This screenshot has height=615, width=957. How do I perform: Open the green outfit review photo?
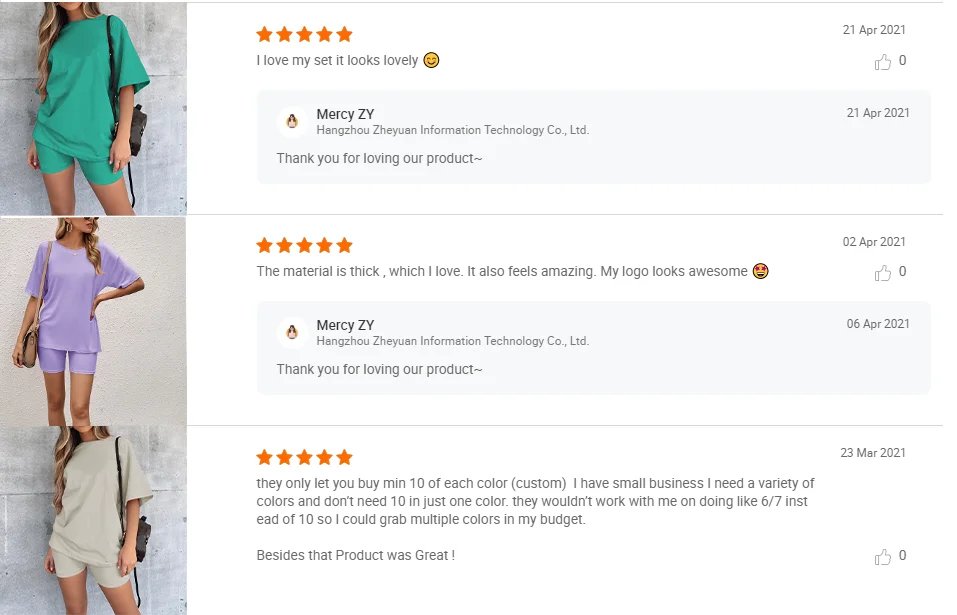point(93,108)
